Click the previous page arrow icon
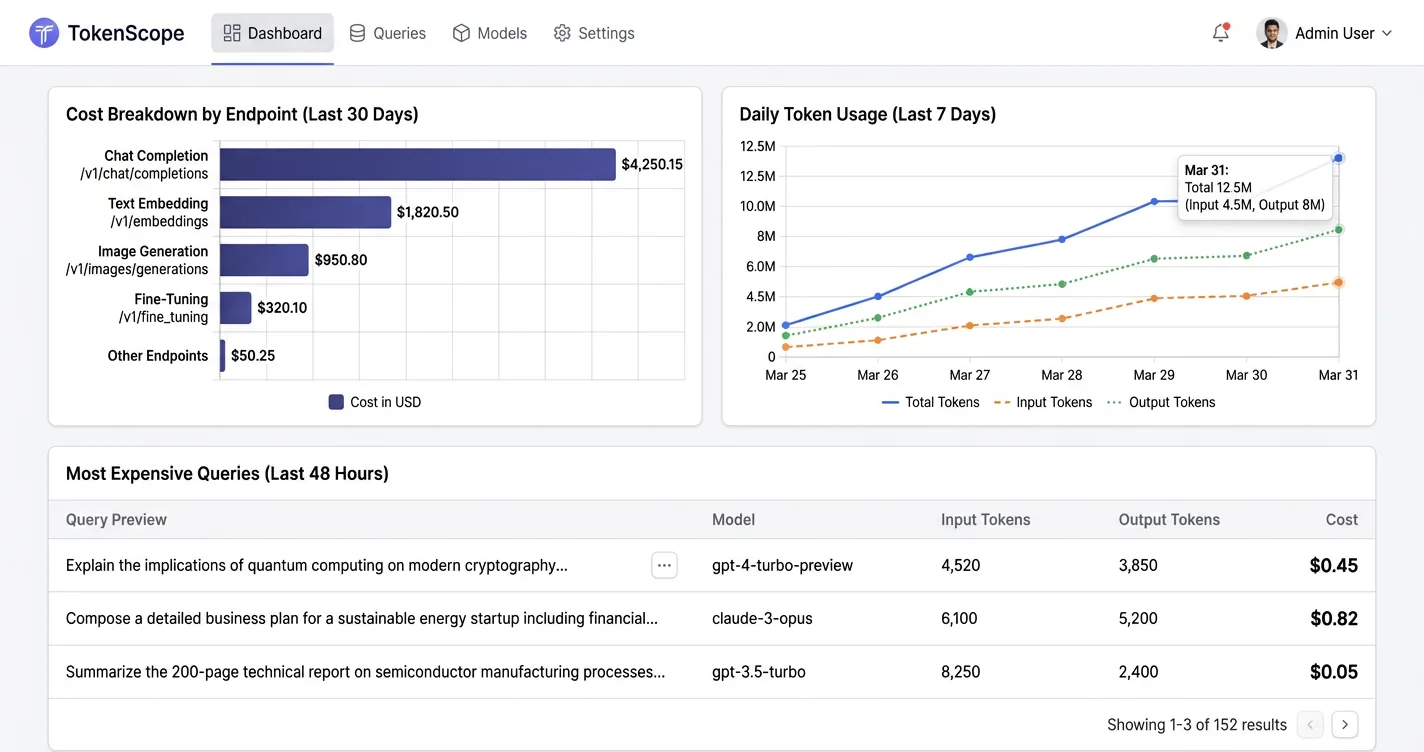1424x752 pixels. click(x=1310, y=724)
